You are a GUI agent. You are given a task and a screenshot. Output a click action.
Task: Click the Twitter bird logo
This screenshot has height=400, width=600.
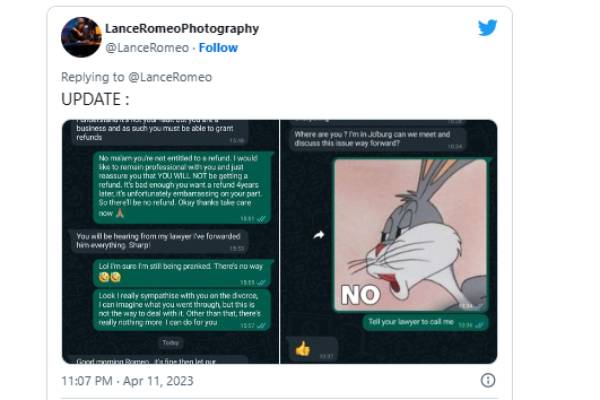[x=487, y=28]
